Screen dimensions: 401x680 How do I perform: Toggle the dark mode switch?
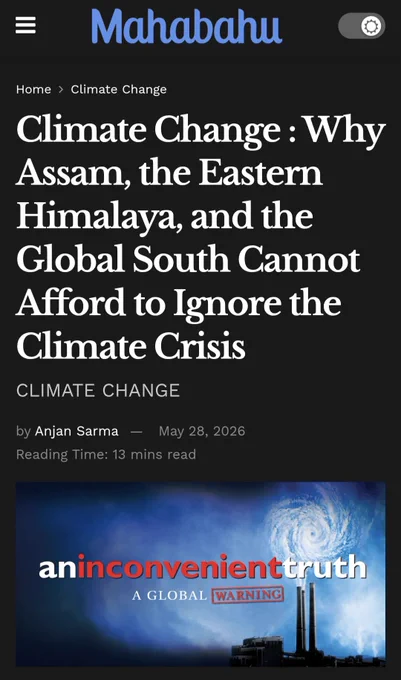(x=362, y=26)
